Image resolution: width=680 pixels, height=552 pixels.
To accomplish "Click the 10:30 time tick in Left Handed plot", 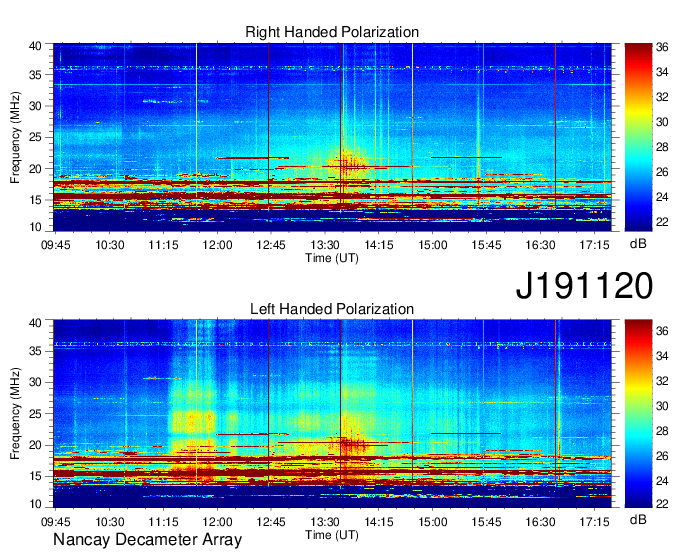I will coord(110,522).
